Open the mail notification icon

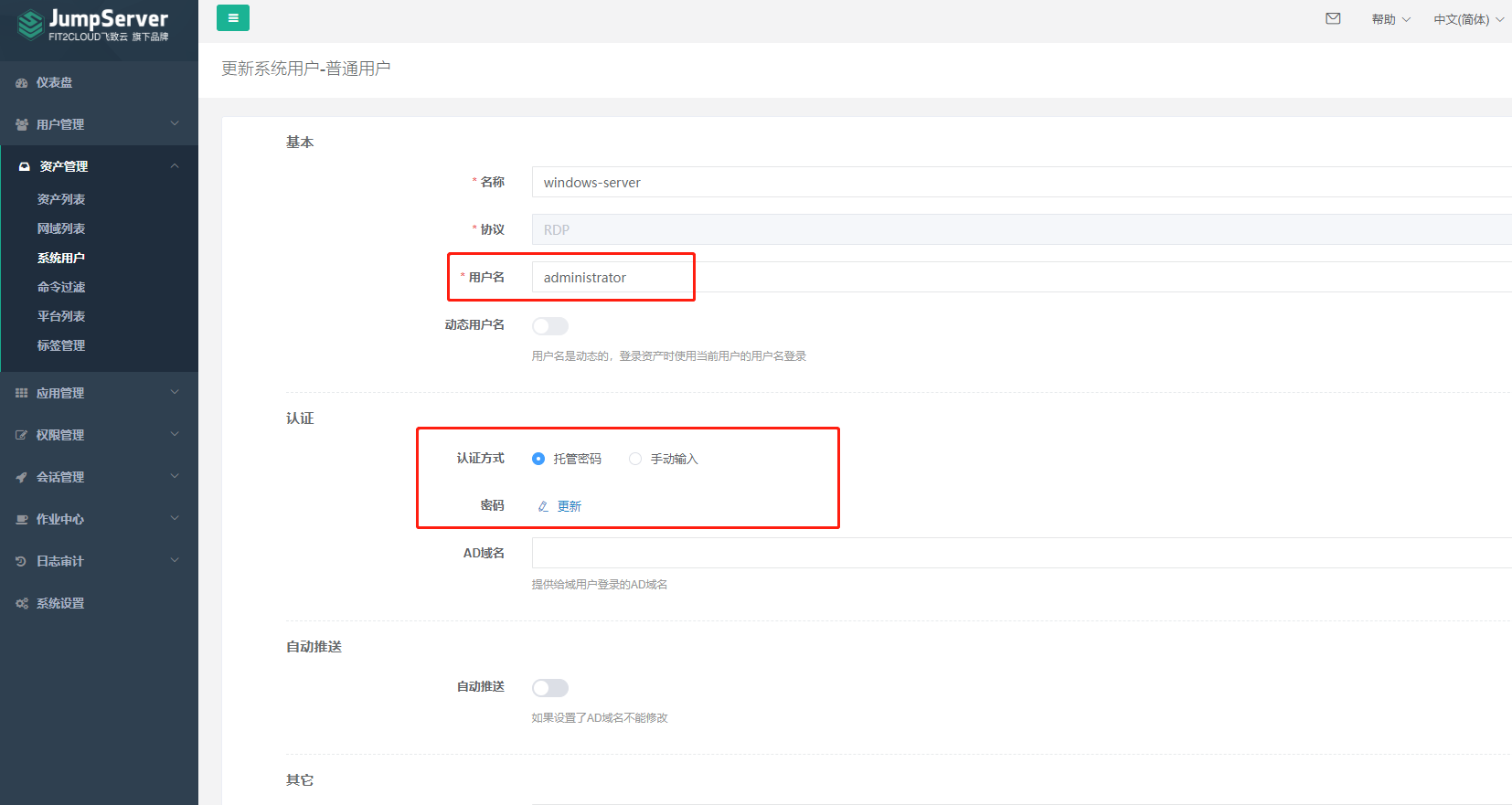1333,18
